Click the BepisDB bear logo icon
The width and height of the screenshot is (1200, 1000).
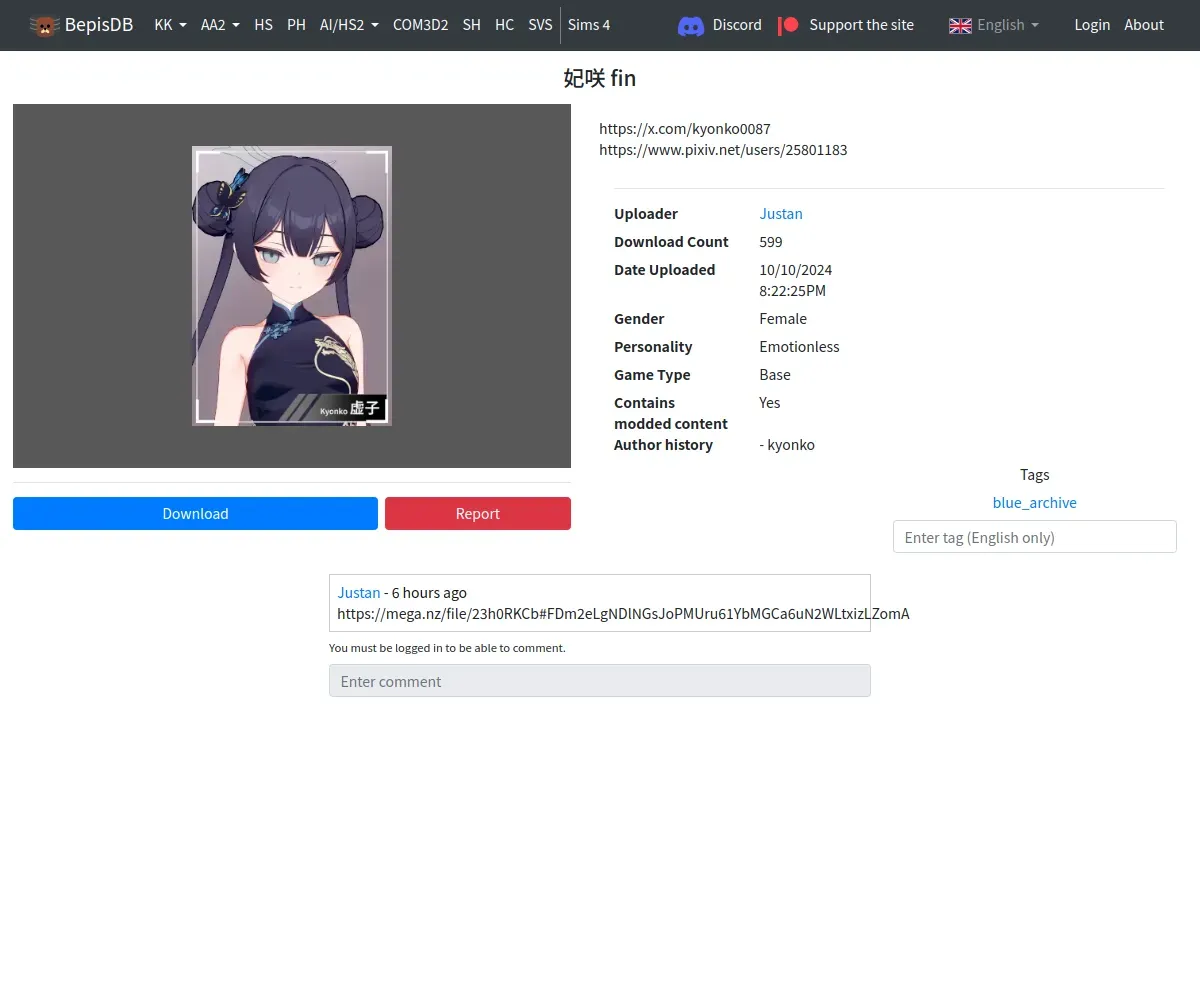(x=44, y=25)
